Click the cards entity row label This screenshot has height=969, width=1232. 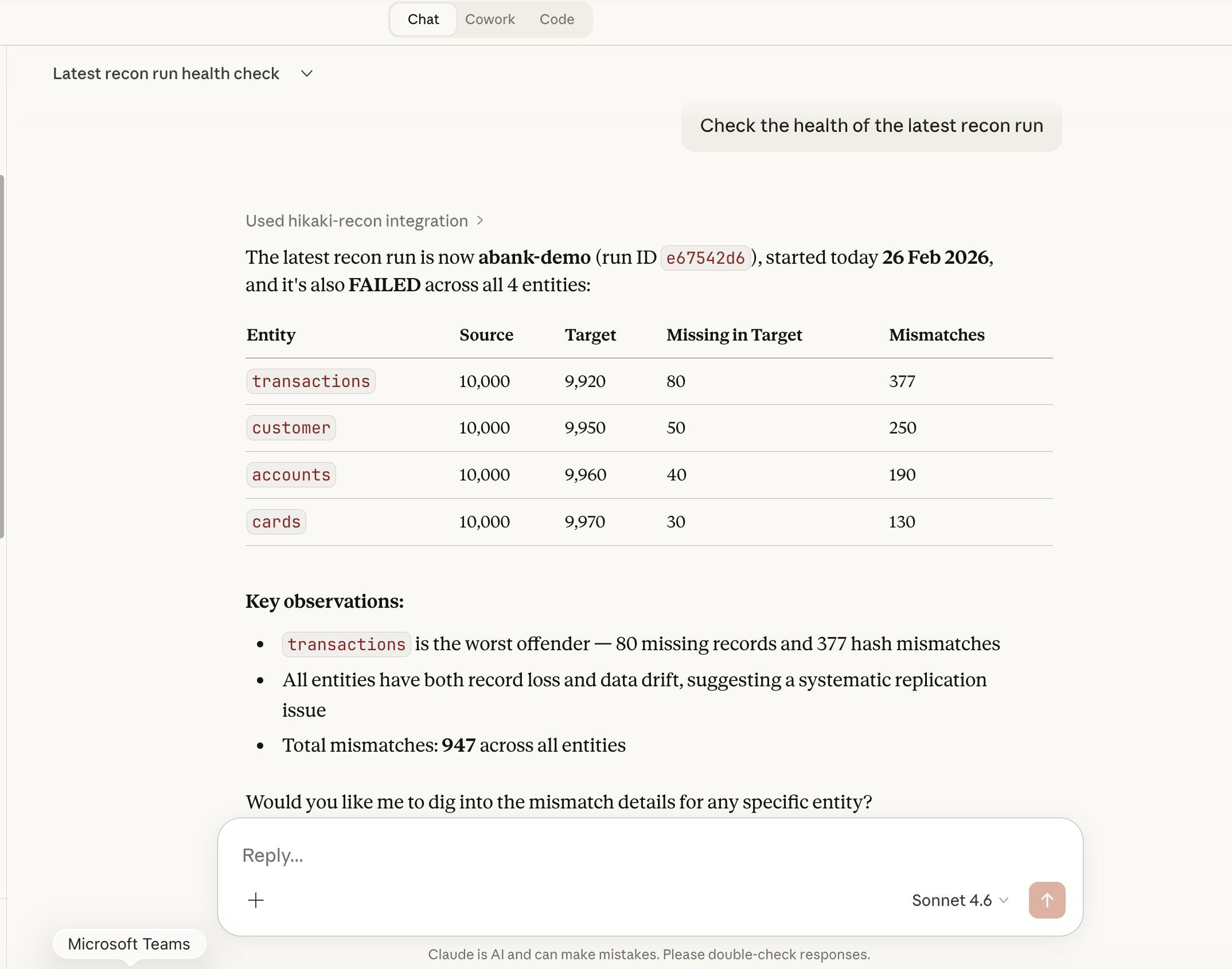click(x=276, y=522)
